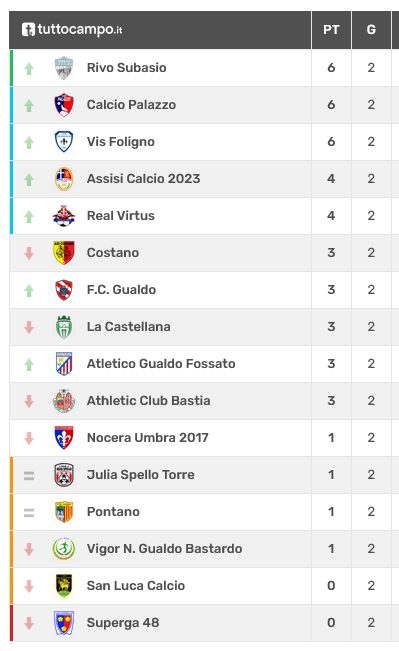The image size is (399, 651).
Task: Click the Real Virtus team crest
Action: [x=64, y=215]
